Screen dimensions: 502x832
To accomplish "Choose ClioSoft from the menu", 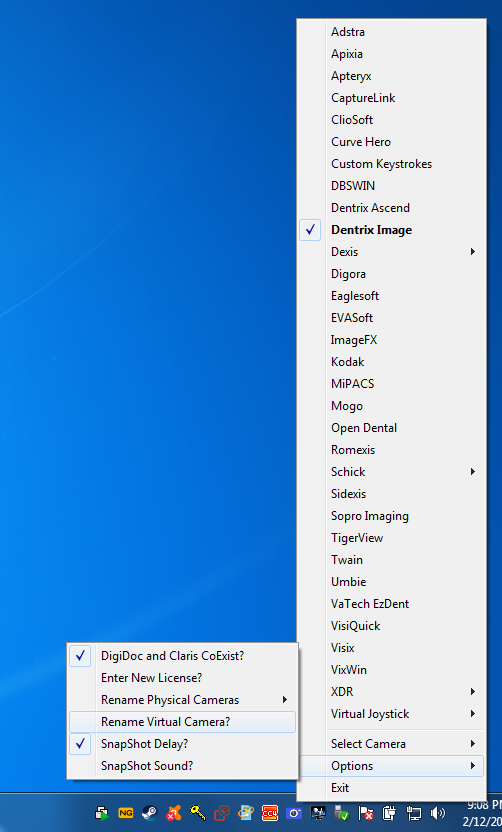I will pos(392,120).
